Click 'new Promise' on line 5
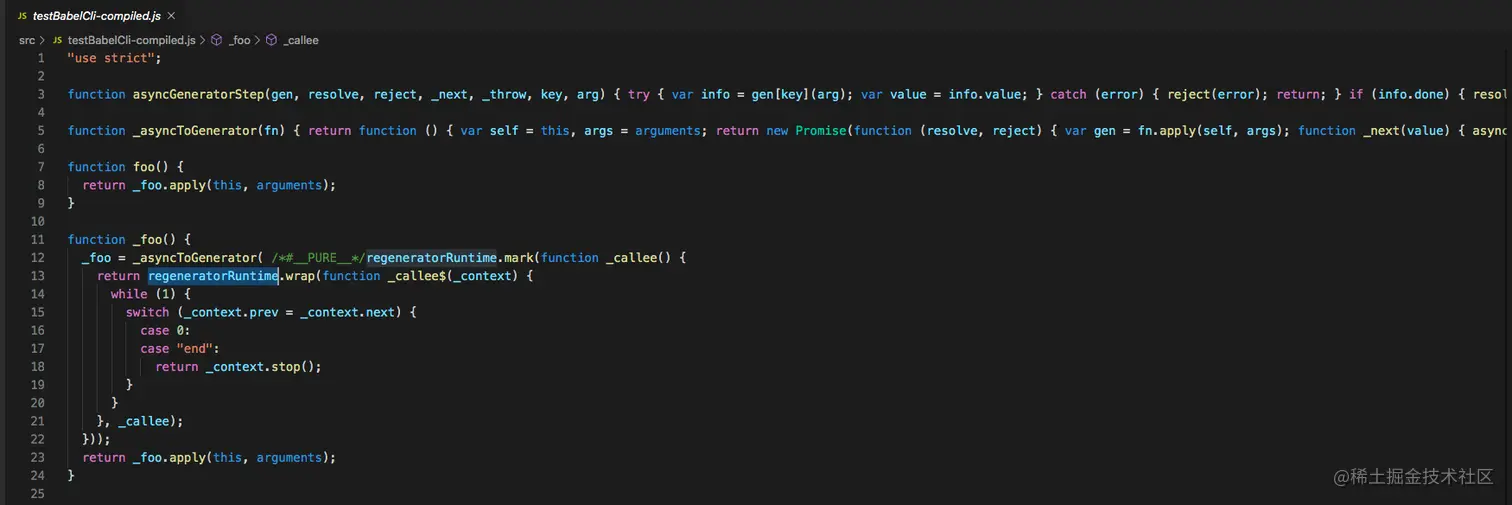This screenshot has height=505, width=1512. pyautogui.click(x=806, y=130)
